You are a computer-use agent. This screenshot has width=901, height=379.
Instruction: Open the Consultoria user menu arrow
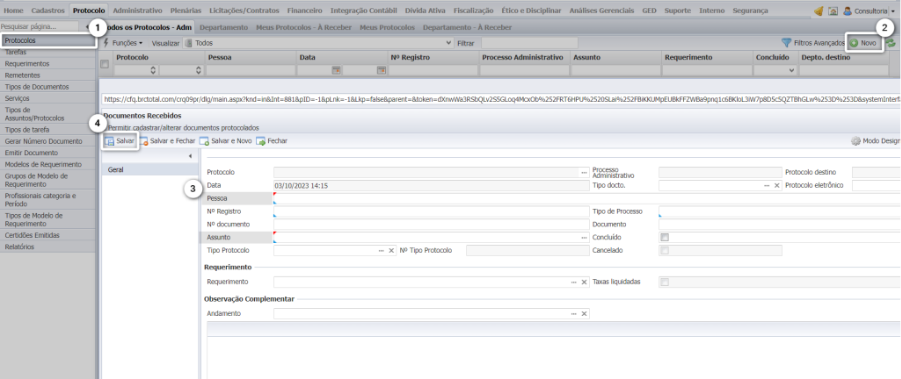pos(892,11)
